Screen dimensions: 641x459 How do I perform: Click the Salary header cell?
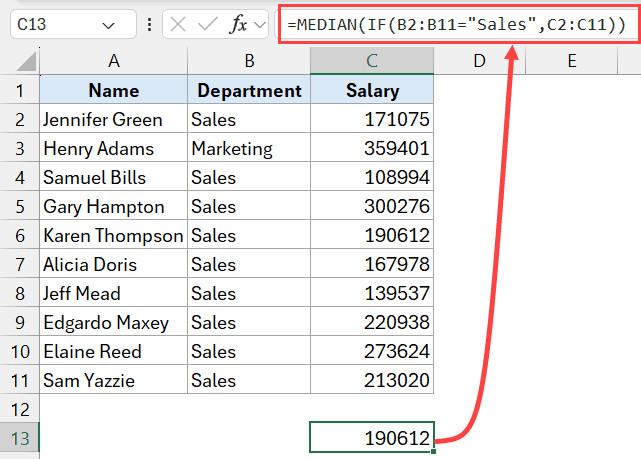click(x=372, y=91)
